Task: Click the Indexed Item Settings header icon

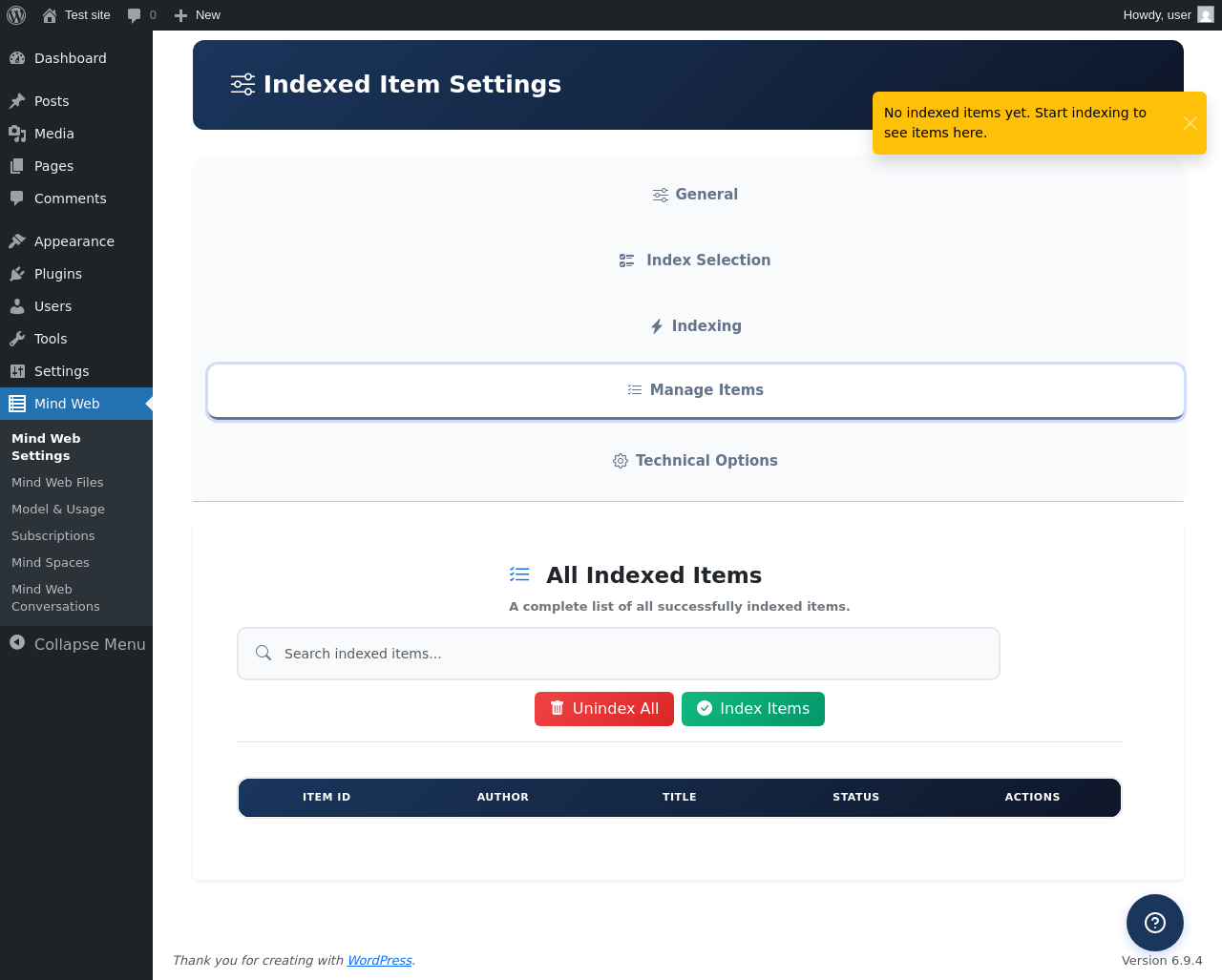Action: click(x=242, y=85)
